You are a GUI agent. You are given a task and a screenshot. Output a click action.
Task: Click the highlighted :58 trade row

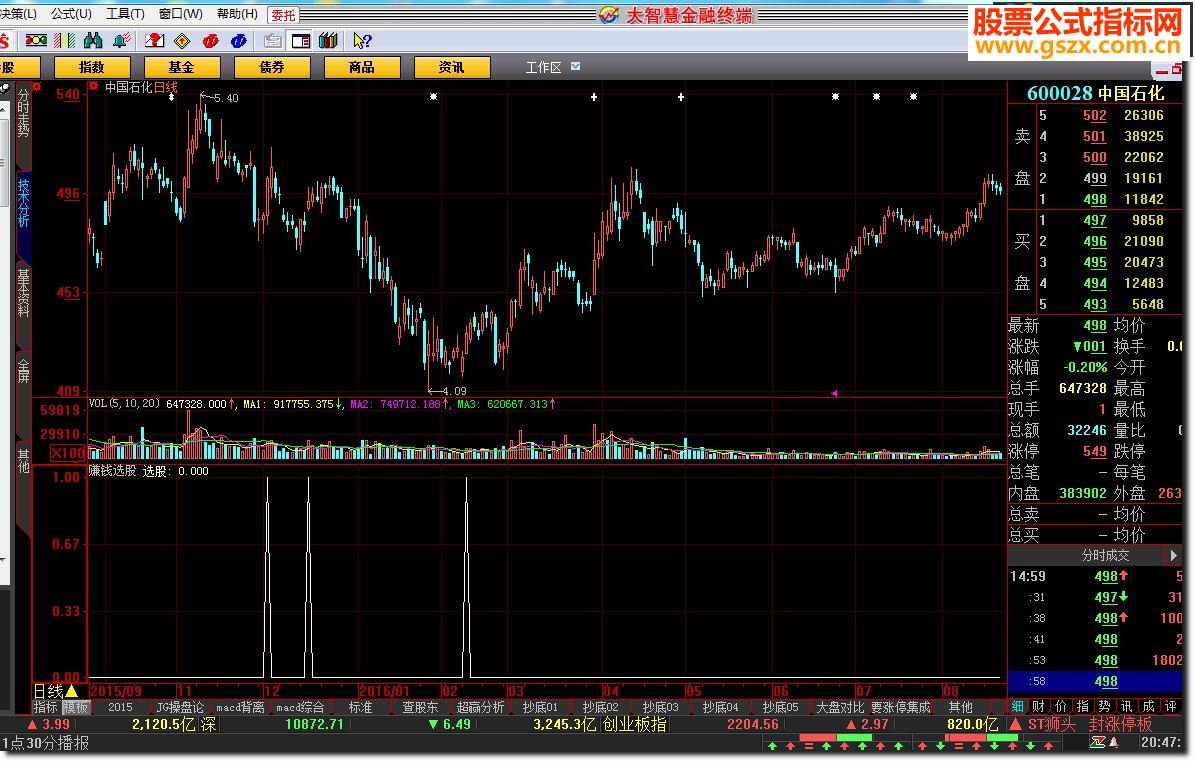tap(1094, 681)
